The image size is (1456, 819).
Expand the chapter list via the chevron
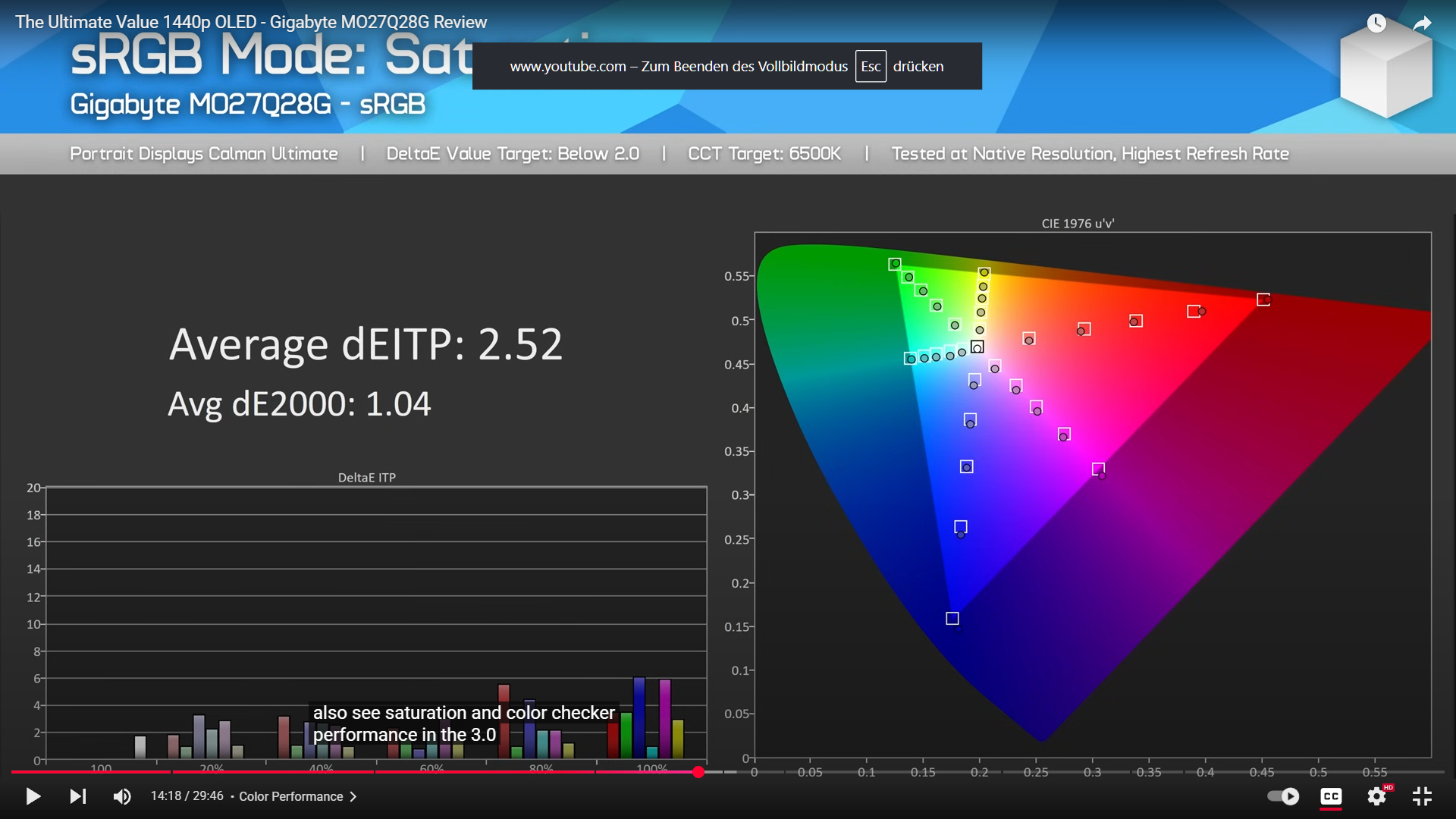[x=352, y=796]
